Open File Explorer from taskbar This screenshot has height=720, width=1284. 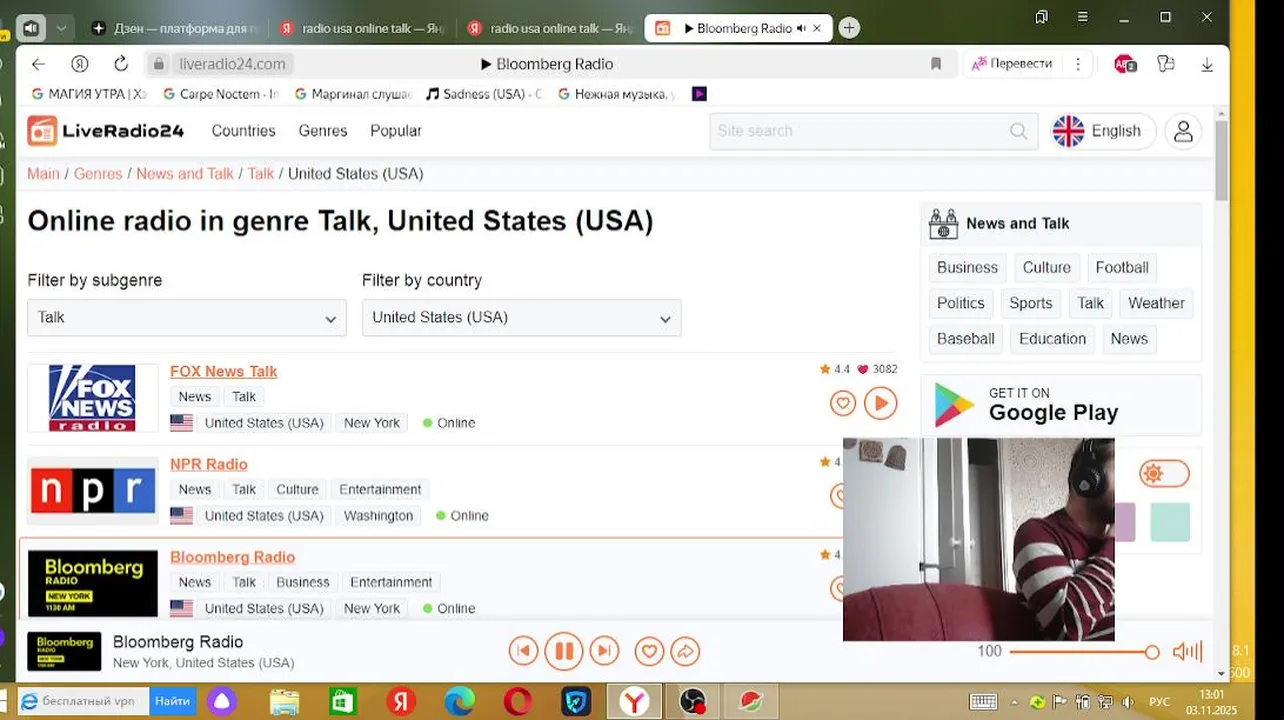(284, 702)
